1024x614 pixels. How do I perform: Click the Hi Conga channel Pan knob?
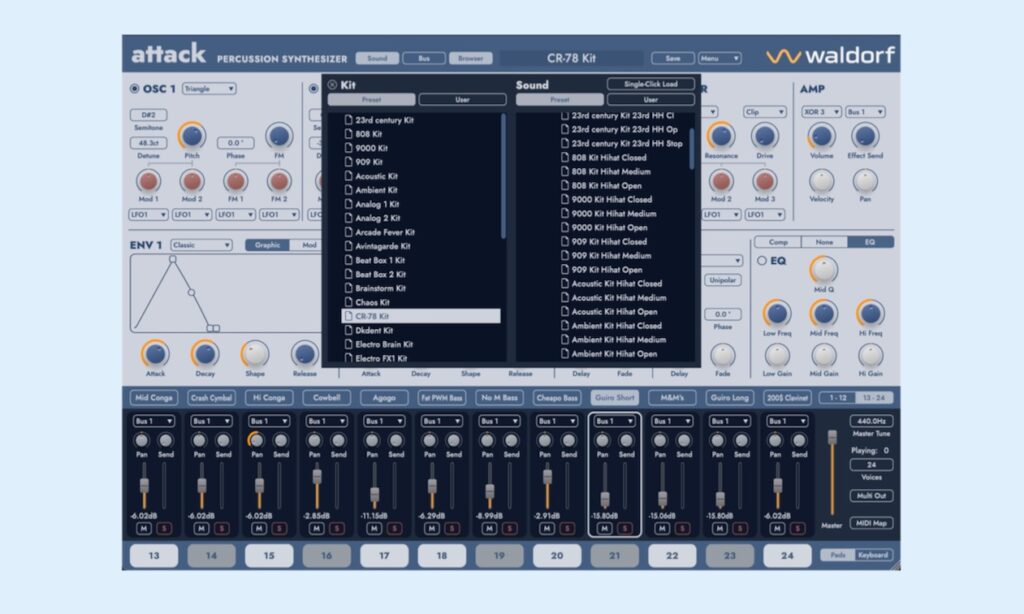[x=258, y=440]
